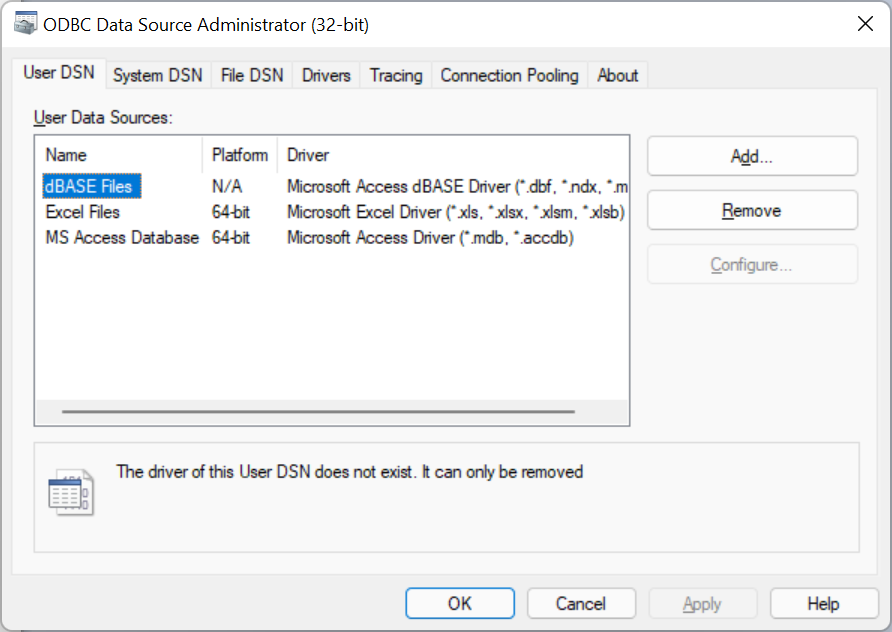Viewport: 892px width, 632px height.
Task: Close the ODBC Administrator window
Action: coord(865,24)
